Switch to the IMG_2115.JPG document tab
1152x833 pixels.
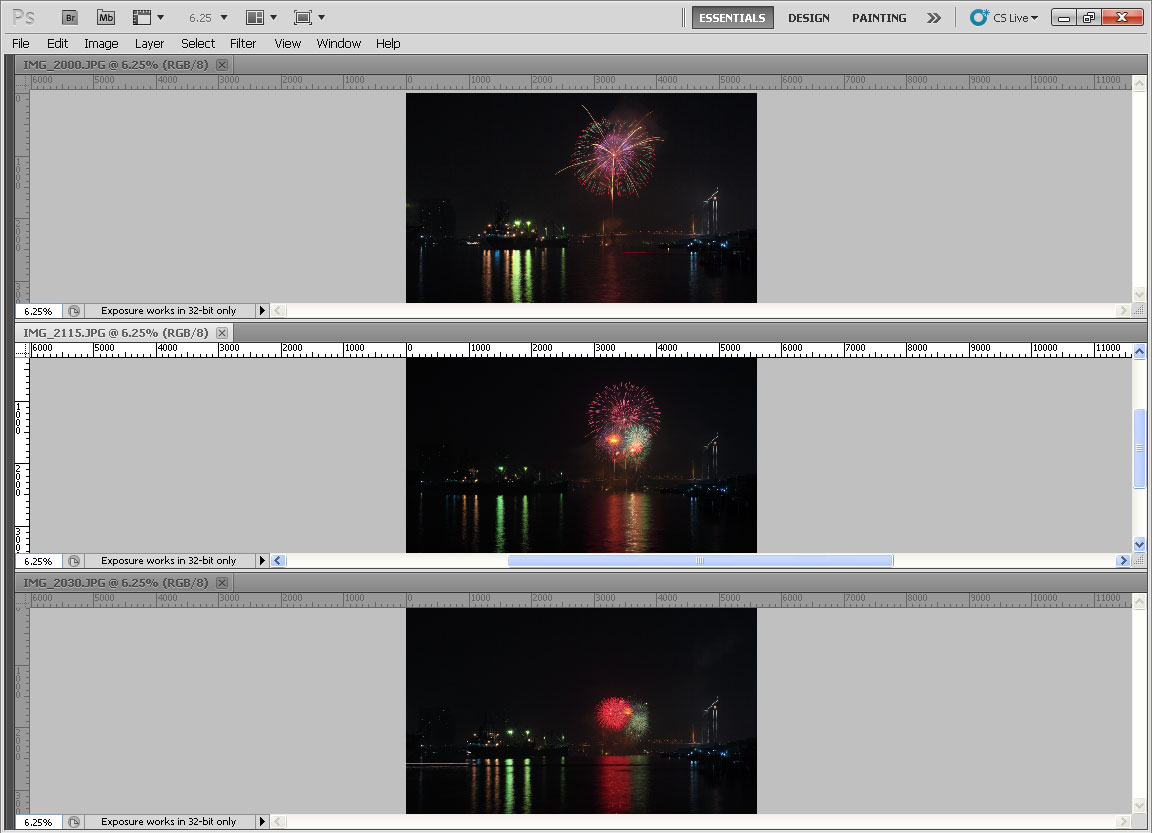(115, 333)
